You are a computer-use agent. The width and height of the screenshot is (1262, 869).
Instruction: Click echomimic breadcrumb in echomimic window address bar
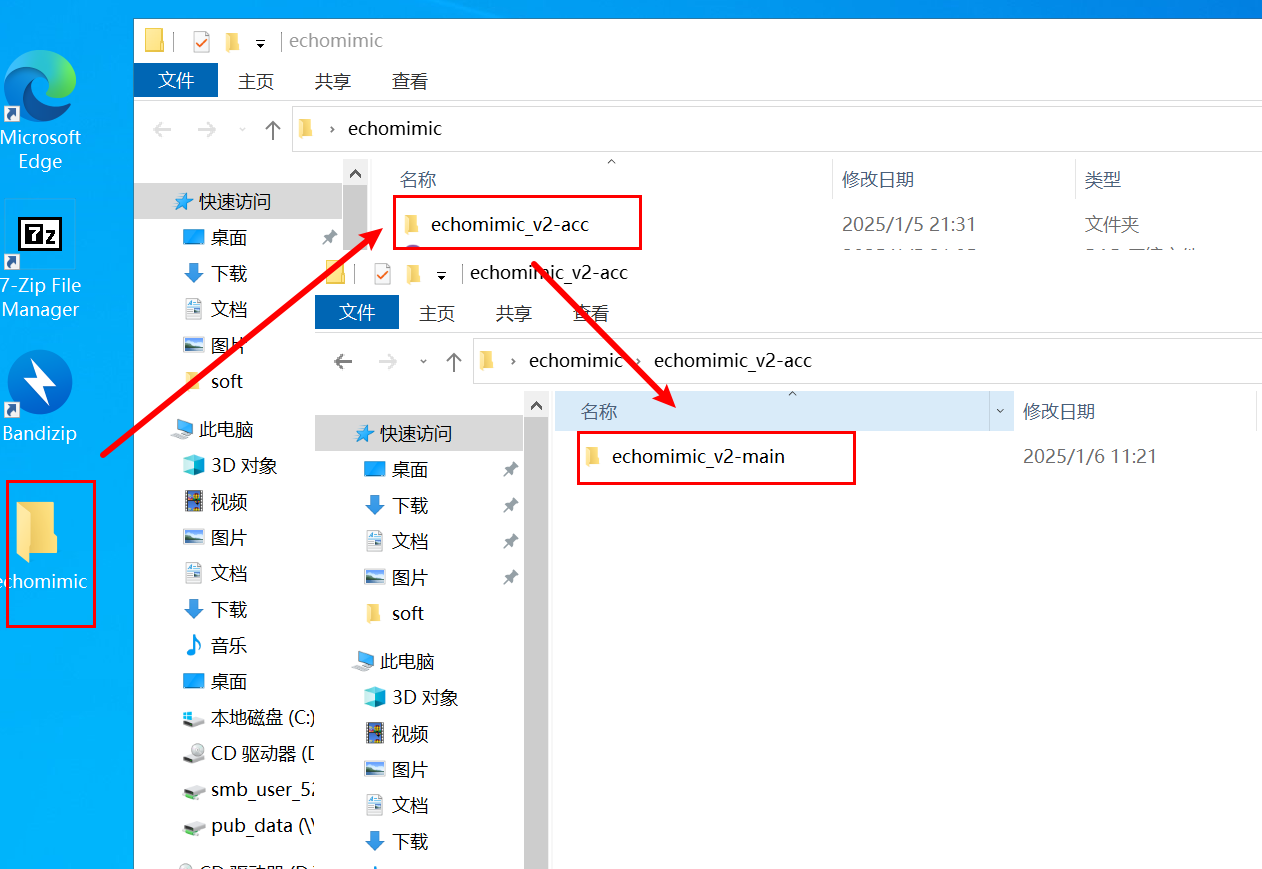pyautogui.click(x=394, y=128)
